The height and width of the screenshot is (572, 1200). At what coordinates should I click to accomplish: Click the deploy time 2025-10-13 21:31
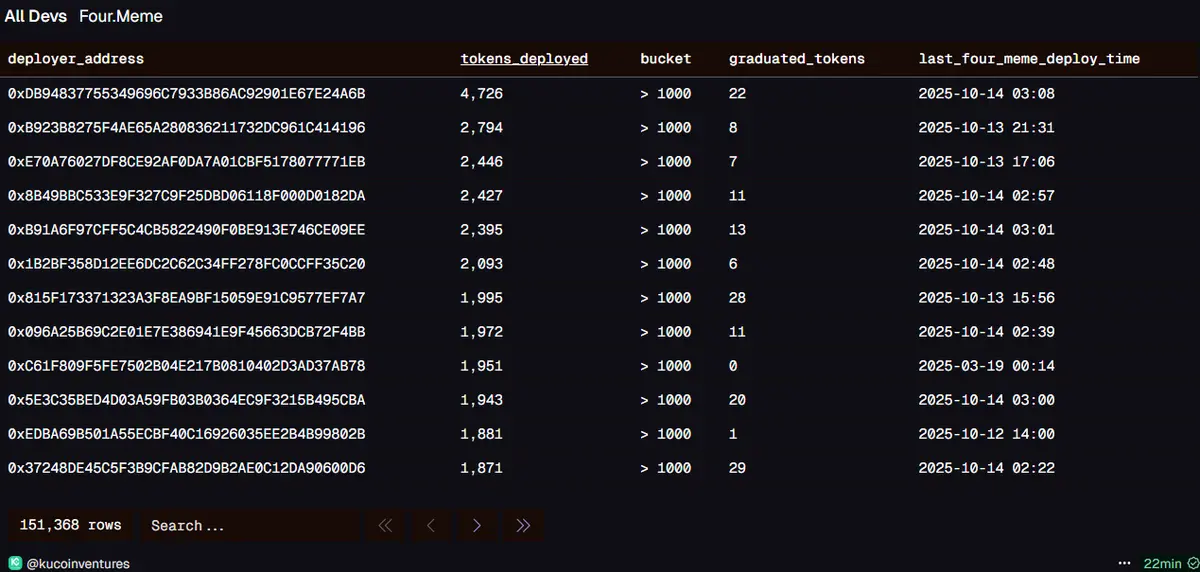click(987, 128)
